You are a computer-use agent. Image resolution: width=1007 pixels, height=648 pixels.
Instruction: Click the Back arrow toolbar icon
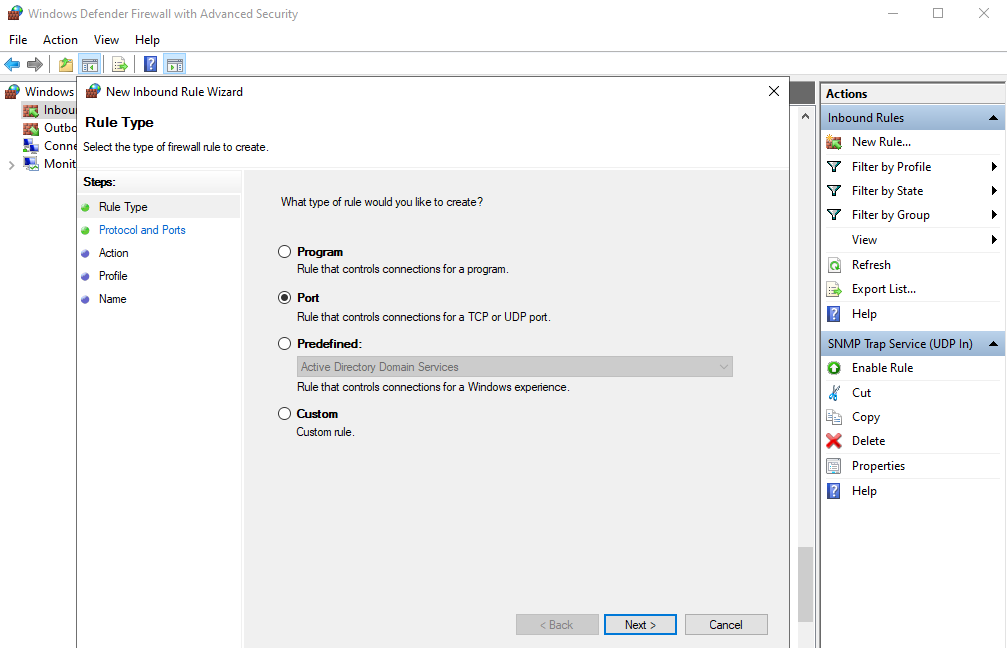click(12, 64)
